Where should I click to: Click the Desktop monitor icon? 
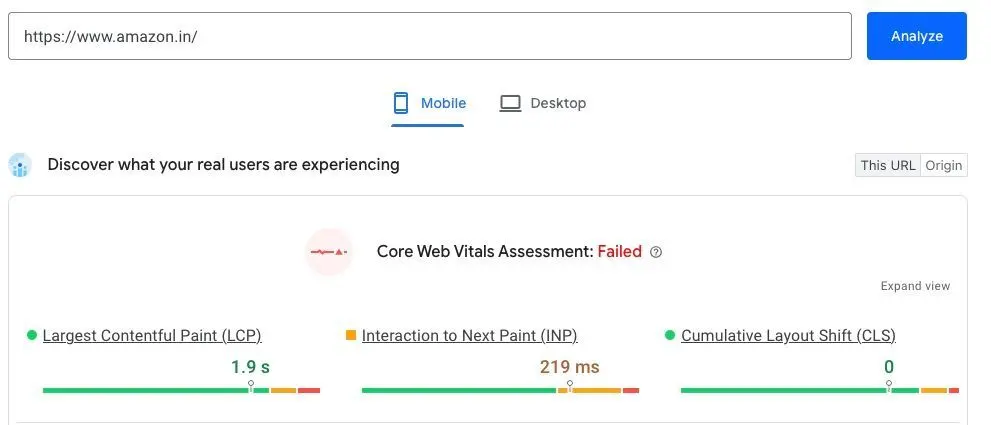coord(510,103)
